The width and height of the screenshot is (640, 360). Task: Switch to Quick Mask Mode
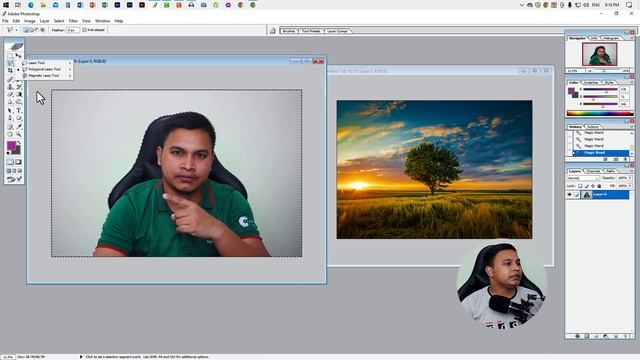click(x=19, y=162)
